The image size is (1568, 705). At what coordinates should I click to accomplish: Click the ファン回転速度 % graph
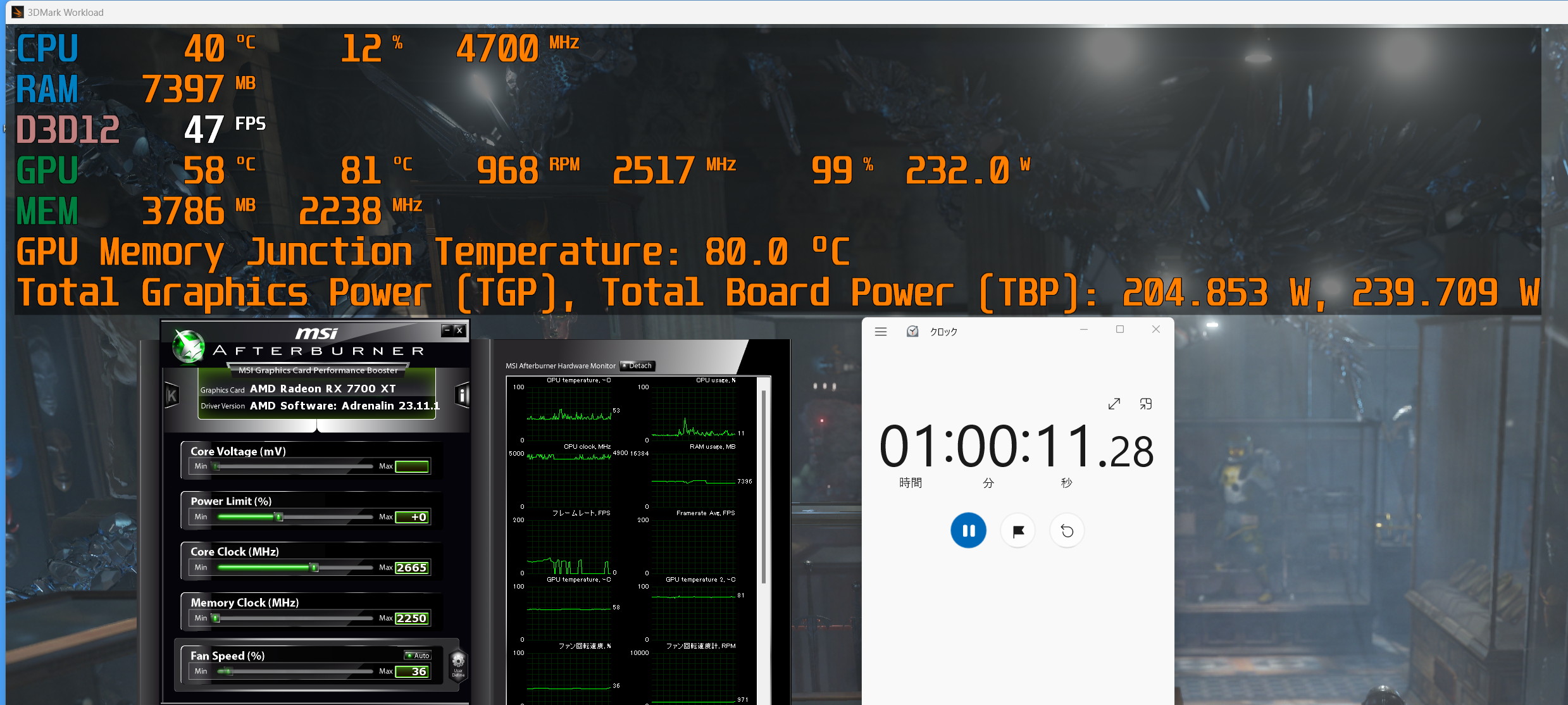coord(568,677)
